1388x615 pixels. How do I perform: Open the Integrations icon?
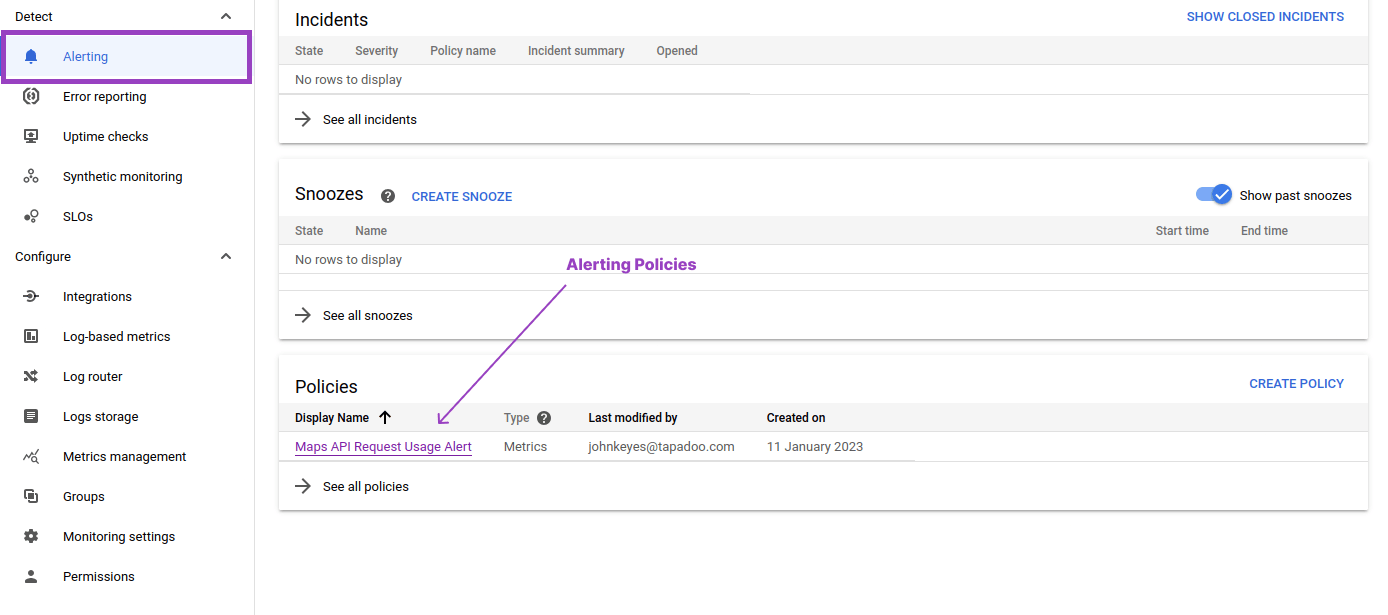coord(31,297)
